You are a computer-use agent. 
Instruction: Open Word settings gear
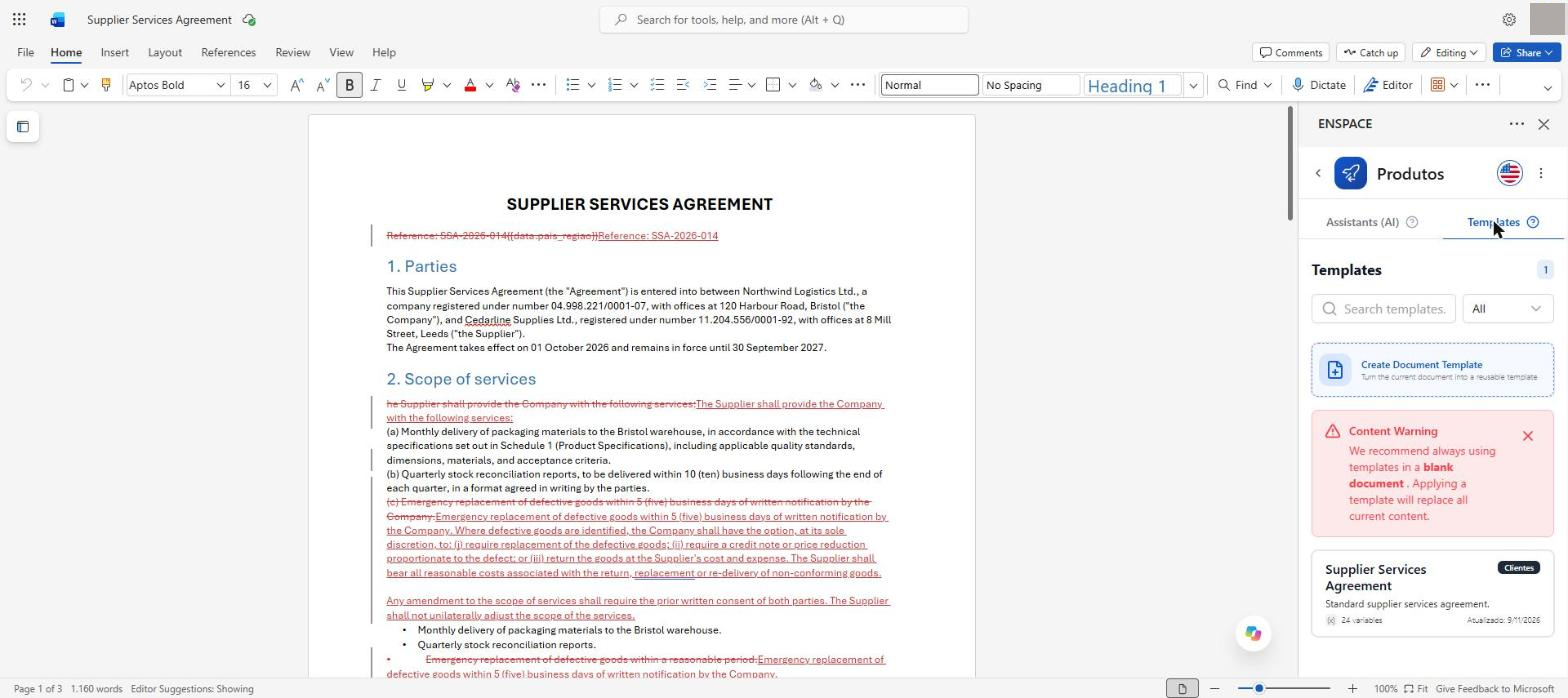point(1509,19)
